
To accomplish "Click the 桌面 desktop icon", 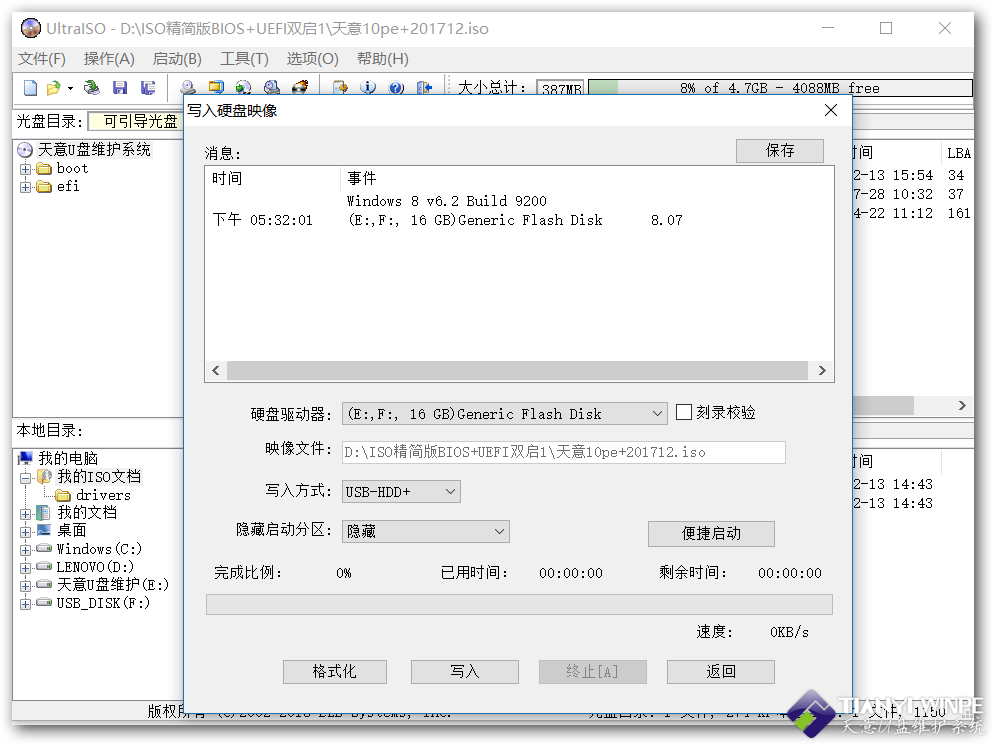I will [x=44, y=530].
